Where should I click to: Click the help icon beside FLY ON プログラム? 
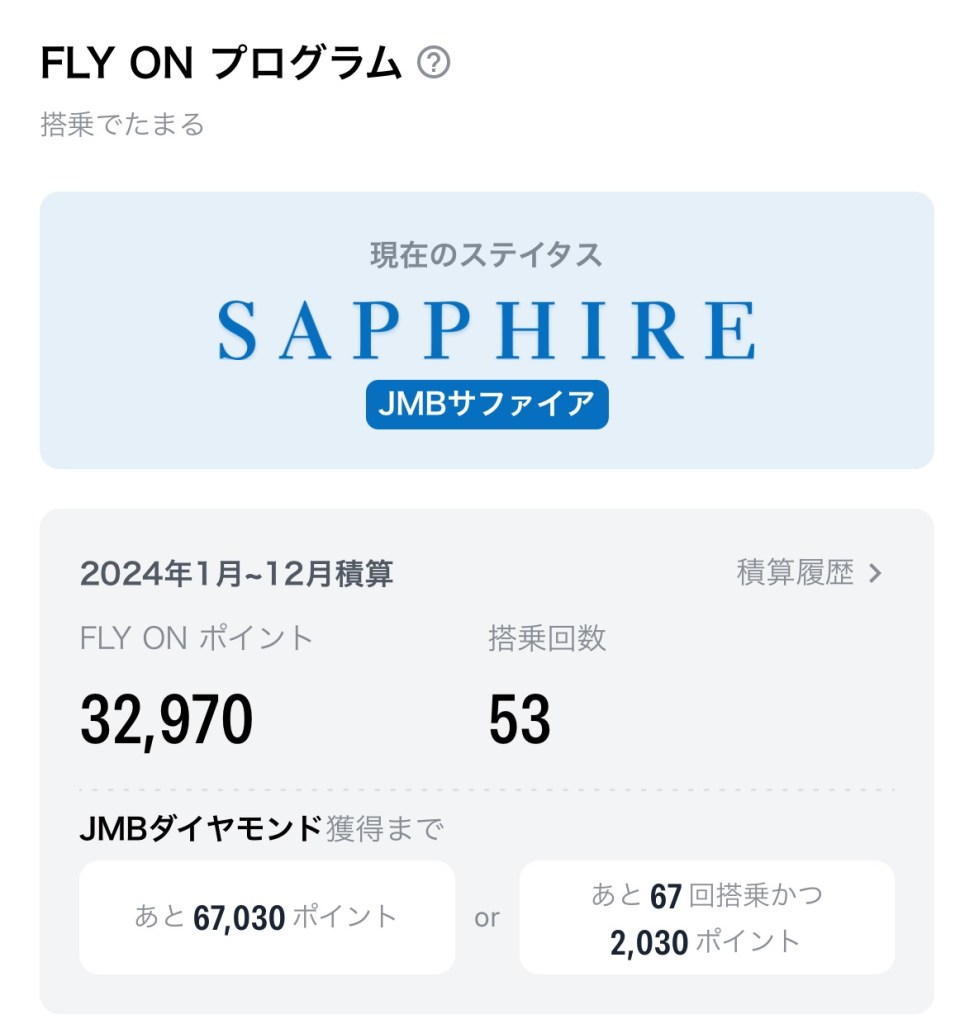[433, 64]
